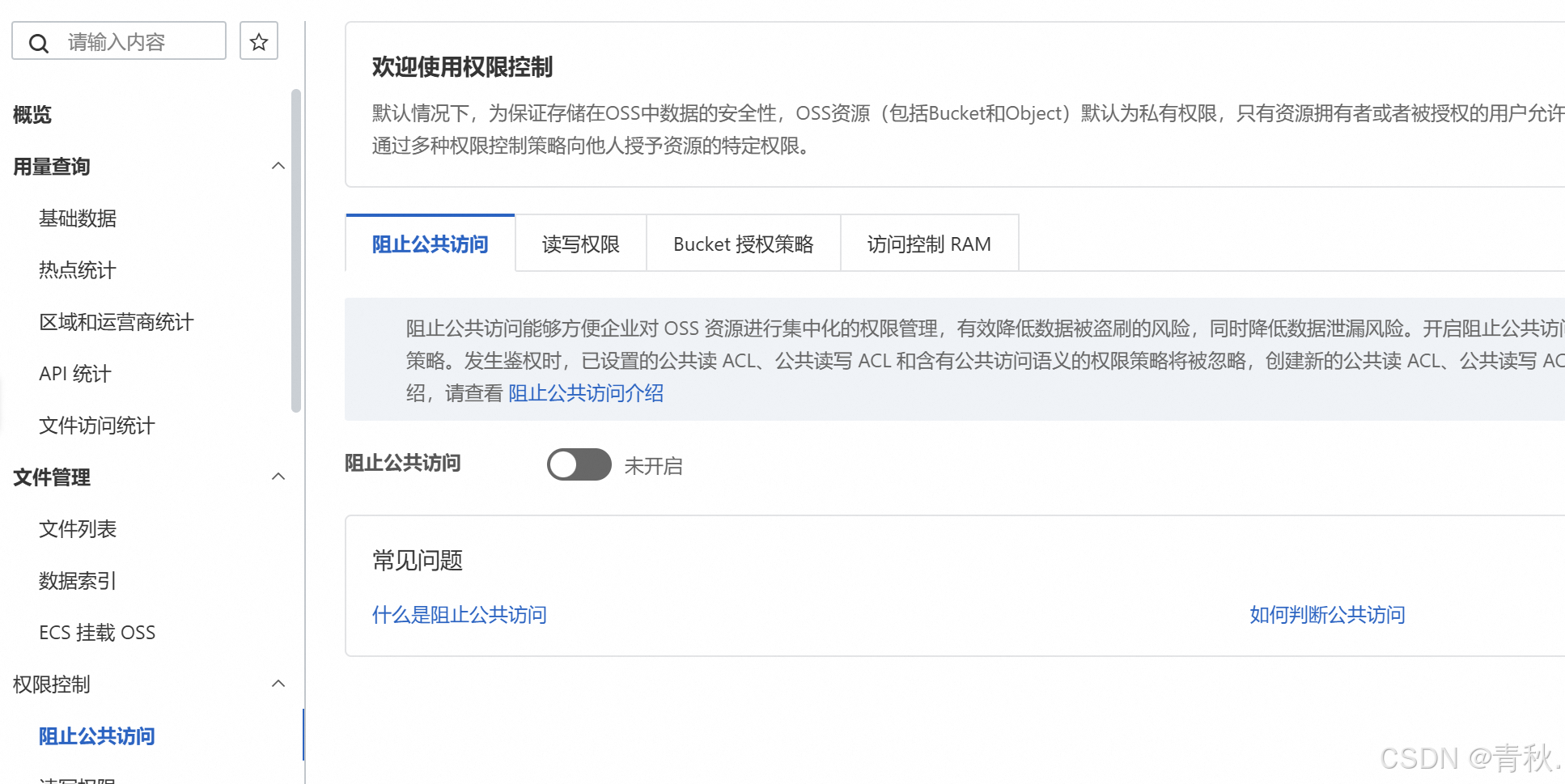The image size is (1565, 784).
Task: Select ECS 挂载 OSS in sidebar
Action: [x=97, y=633]
